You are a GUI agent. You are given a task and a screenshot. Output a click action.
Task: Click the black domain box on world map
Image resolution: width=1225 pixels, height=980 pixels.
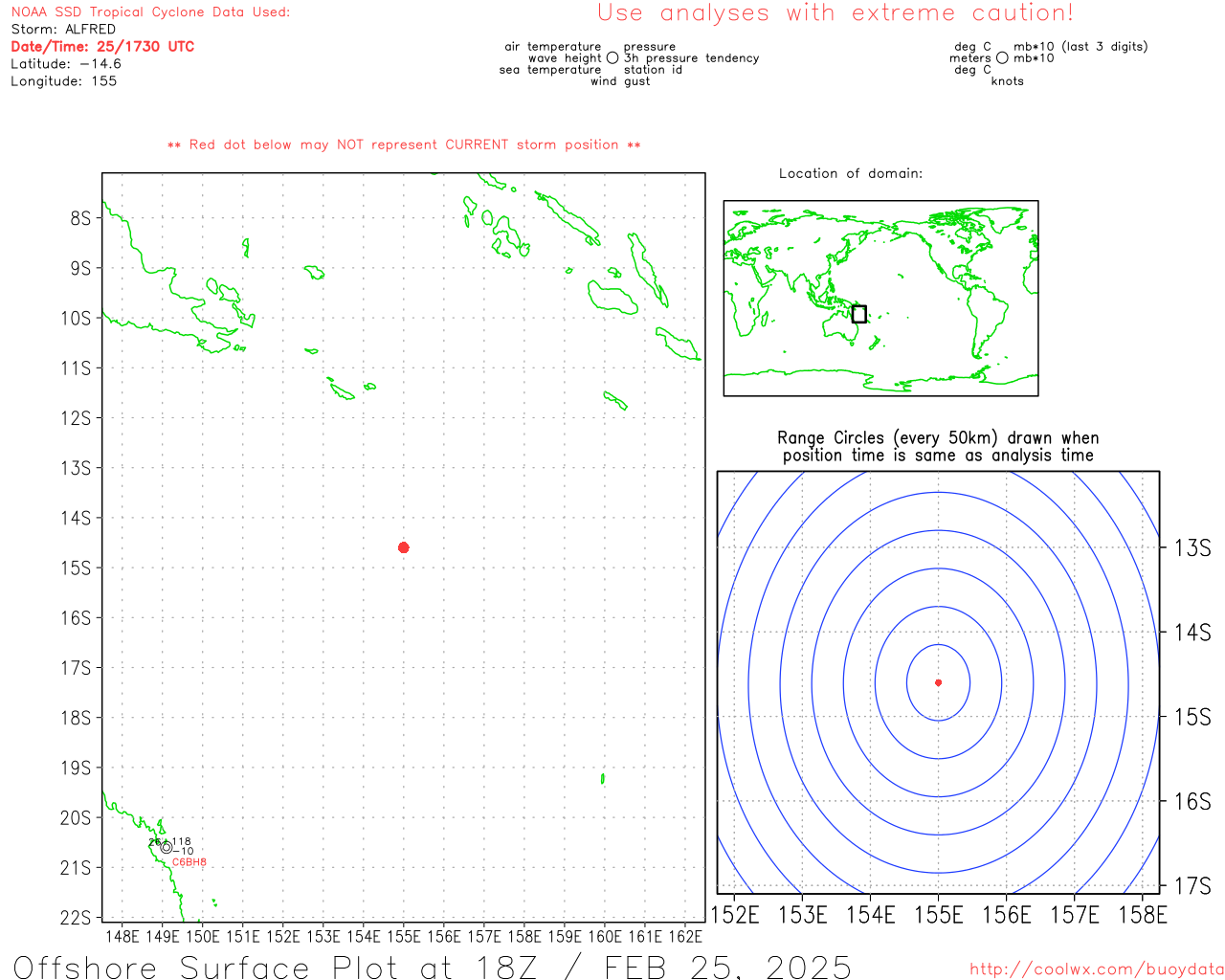[859, 314]
